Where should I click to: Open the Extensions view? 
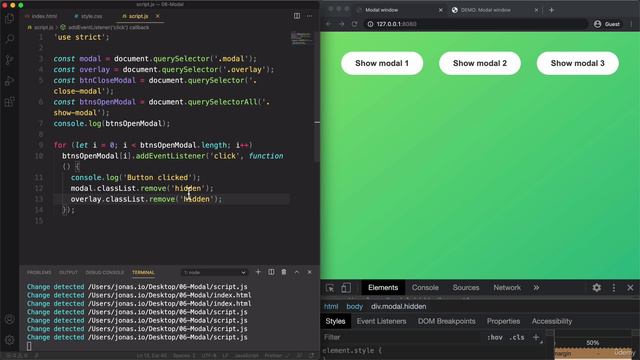[x=9, y=102]
